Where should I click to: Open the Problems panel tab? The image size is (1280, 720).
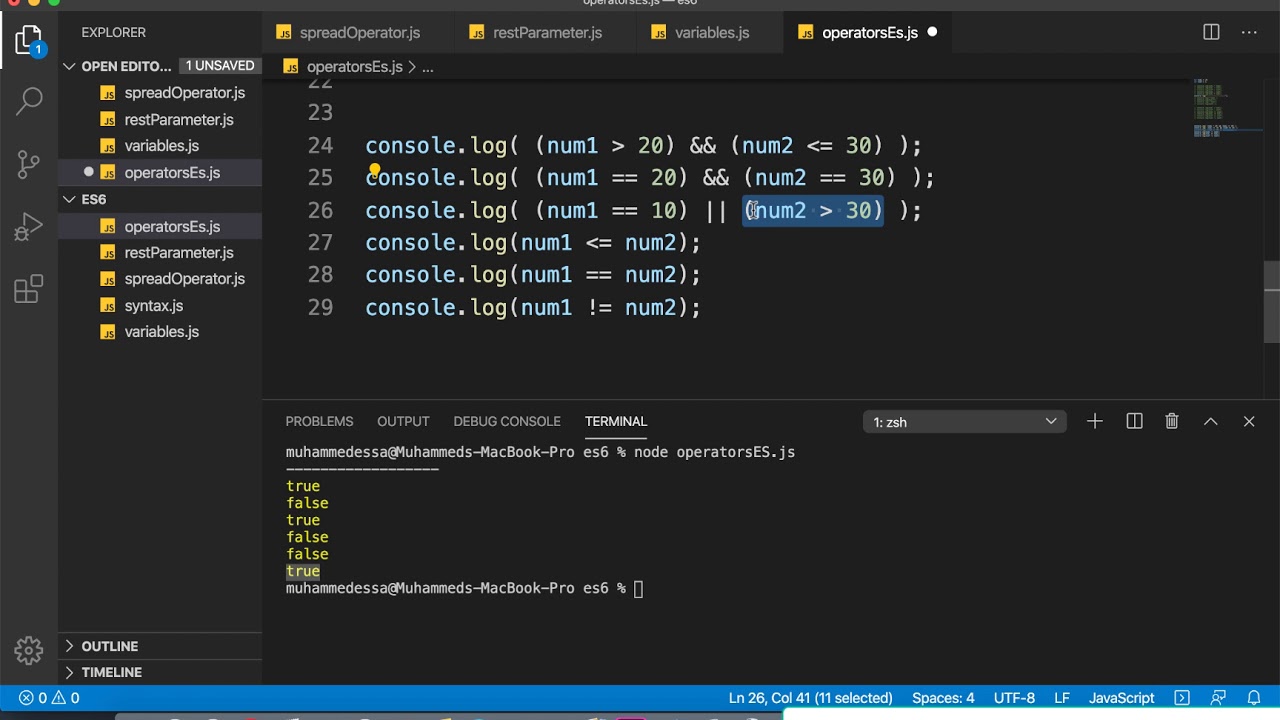(x=319, y=421)
